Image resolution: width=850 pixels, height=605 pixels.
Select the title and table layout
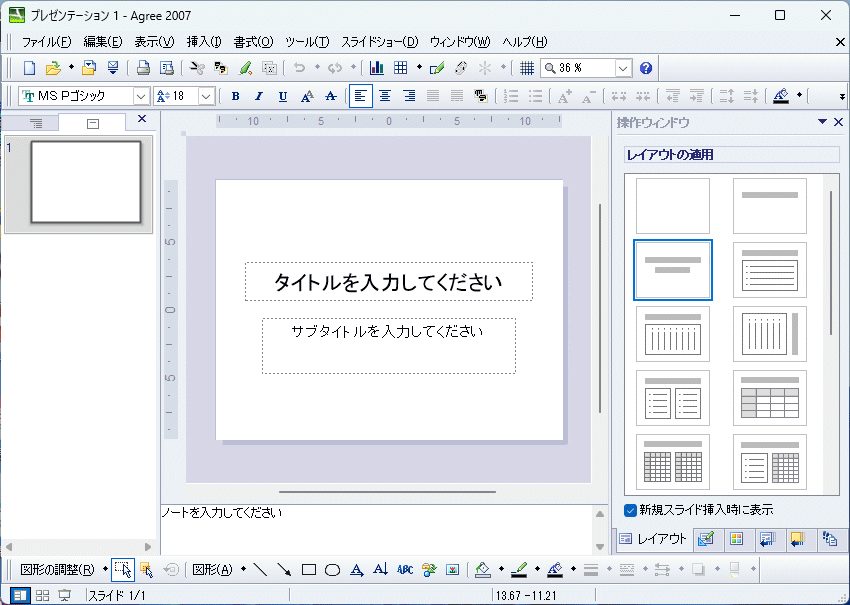[770, 398]
